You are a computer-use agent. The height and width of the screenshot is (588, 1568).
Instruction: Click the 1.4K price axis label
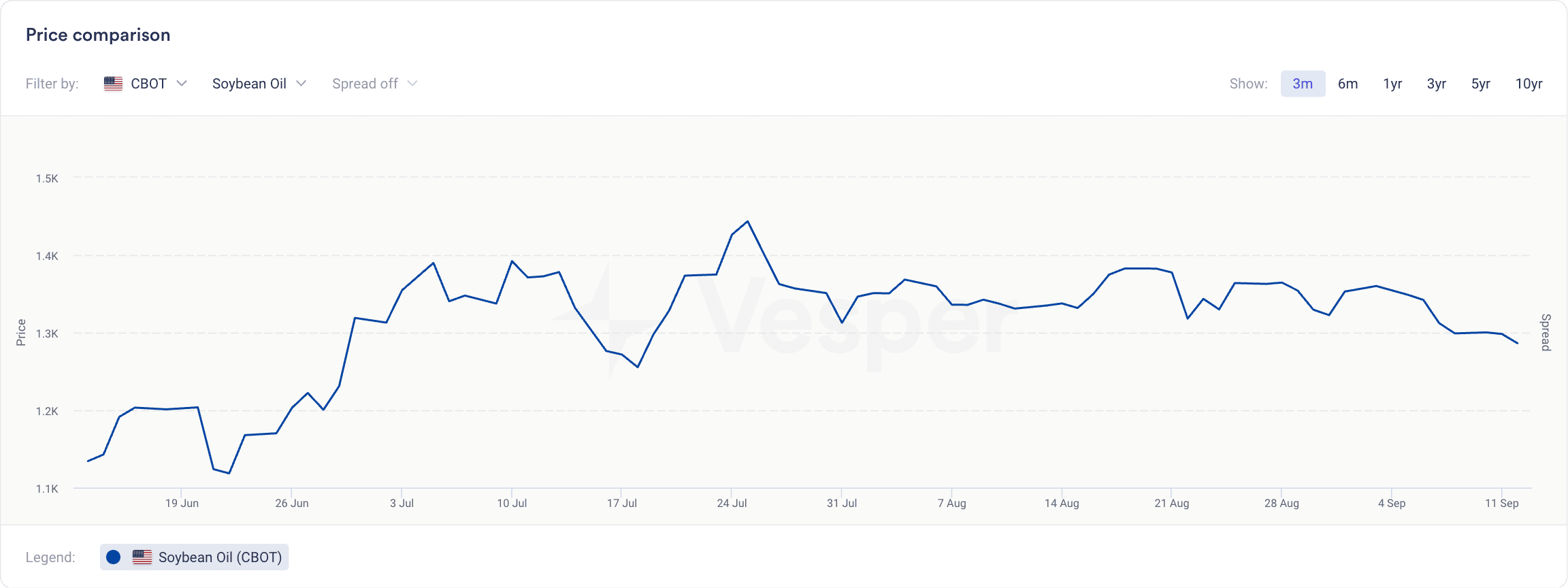pos(47,257)
